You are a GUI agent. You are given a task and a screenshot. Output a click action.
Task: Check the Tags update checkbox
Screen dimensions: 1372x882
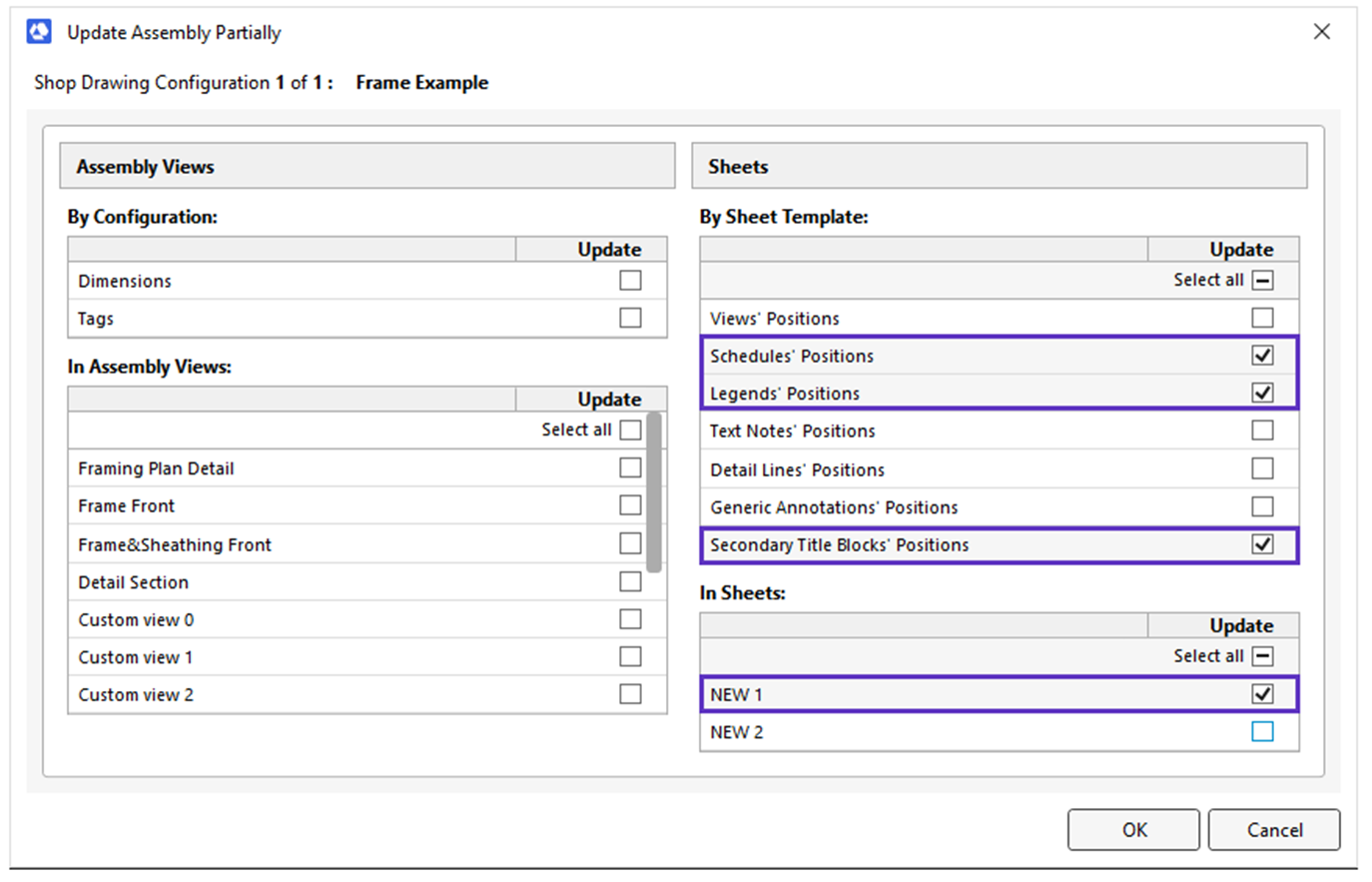tap(630, 318)
